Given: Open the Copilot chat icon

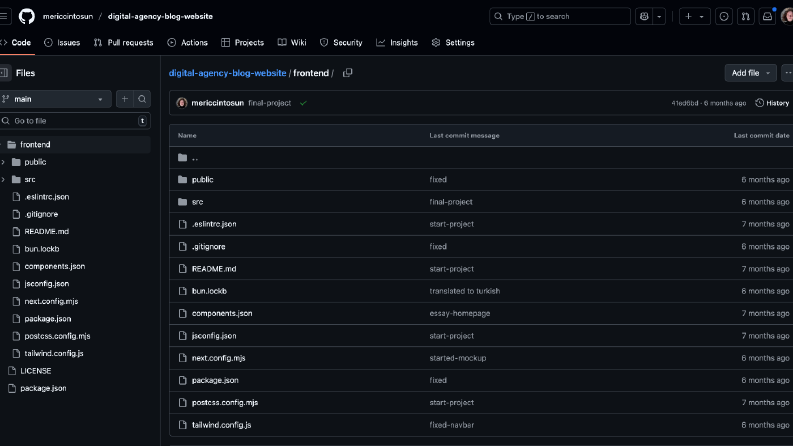Looking at the screenshot, I should pos(644,16).
